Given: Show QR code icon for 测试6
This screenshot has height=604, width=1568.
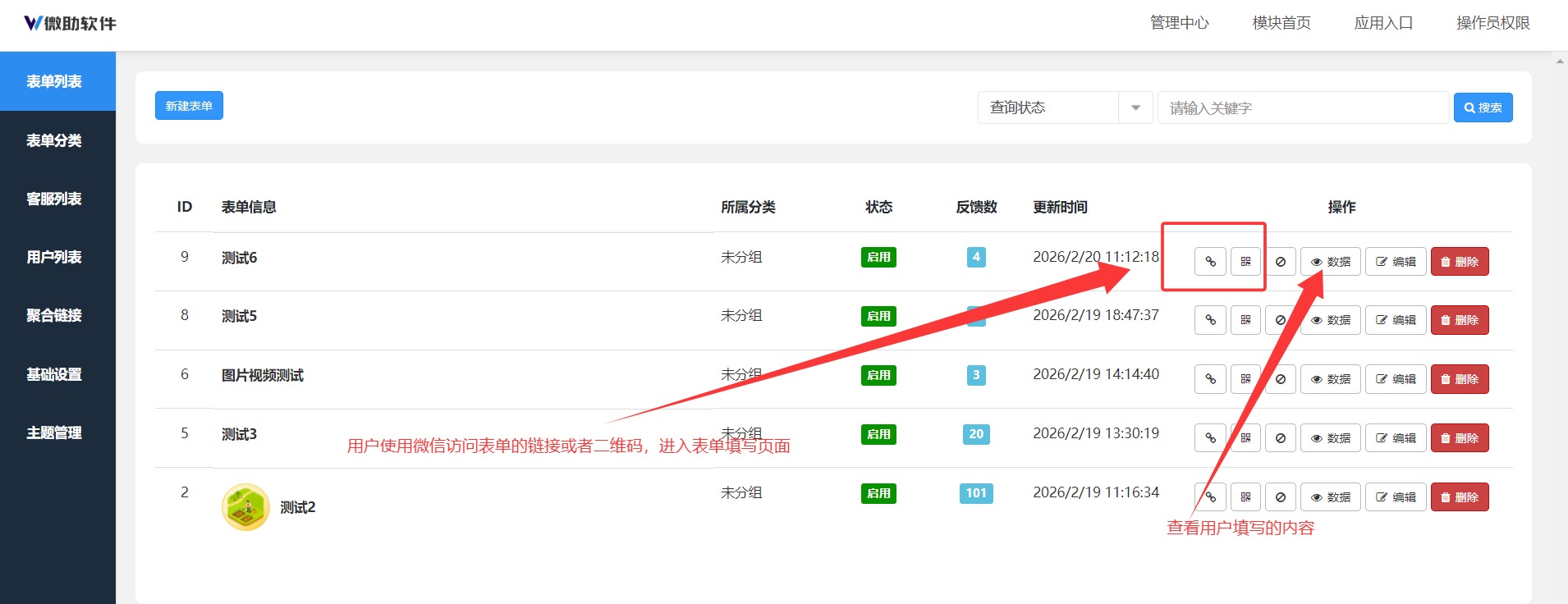Looking at the screenshot, I should click(1245, 262).
